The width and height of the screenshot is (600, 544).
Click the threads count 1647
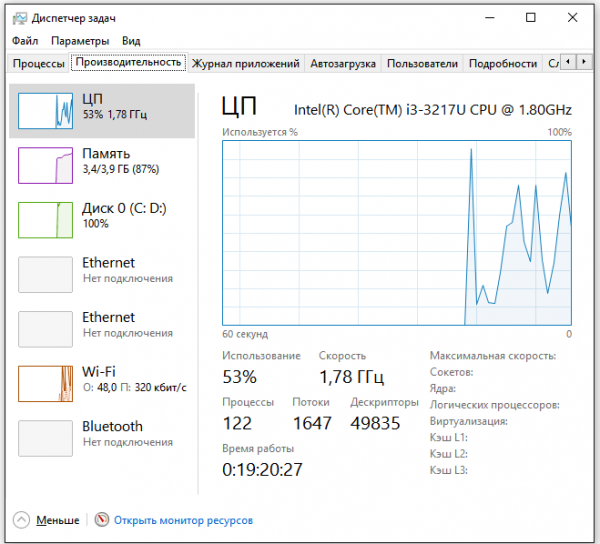coord(312,423)
